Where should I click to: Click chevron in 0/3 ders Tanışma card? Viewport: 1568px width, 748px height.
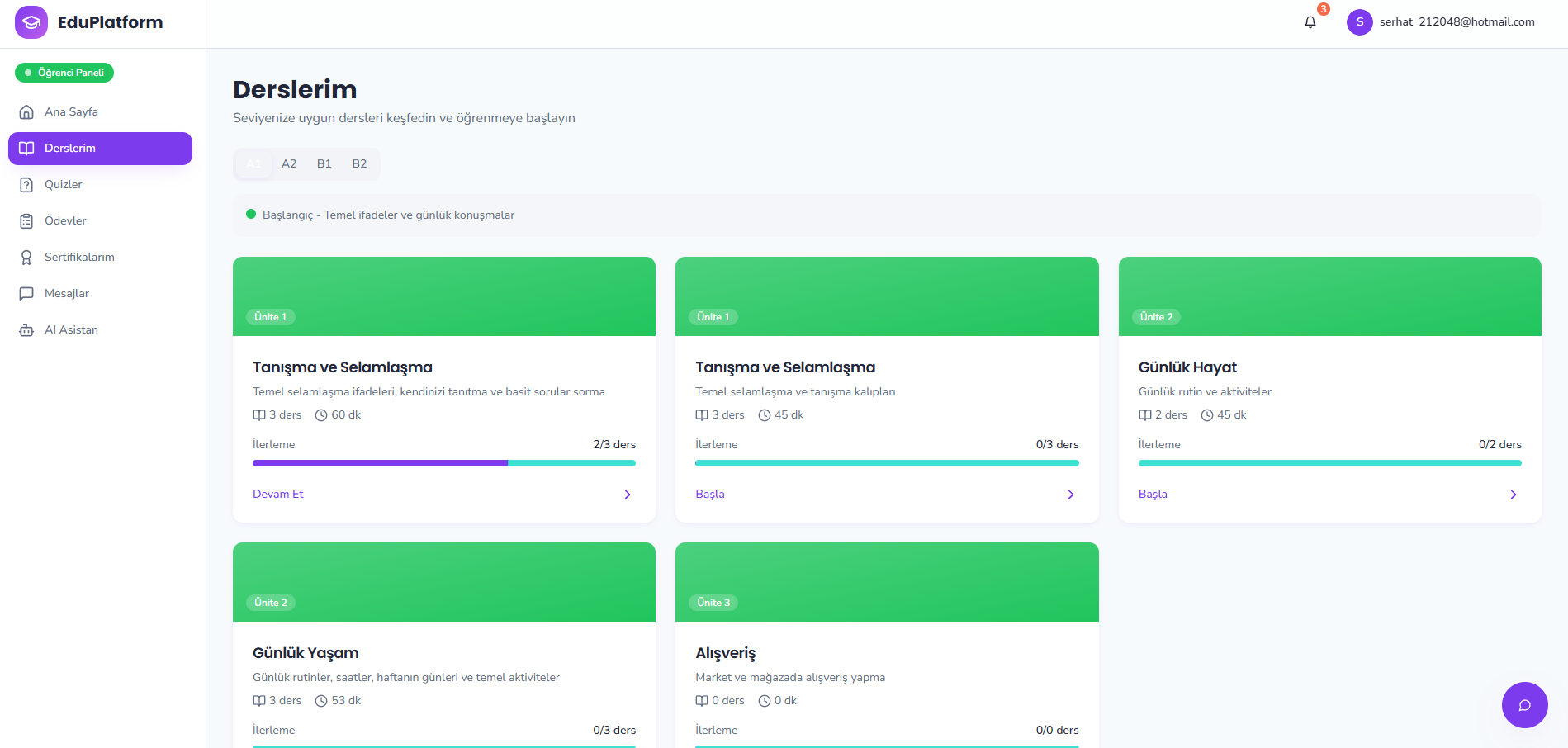(1071, 495)
